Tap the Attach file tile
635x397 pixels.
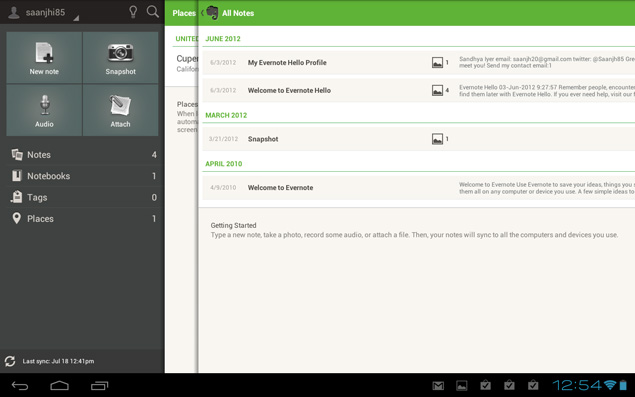(120, 110)
